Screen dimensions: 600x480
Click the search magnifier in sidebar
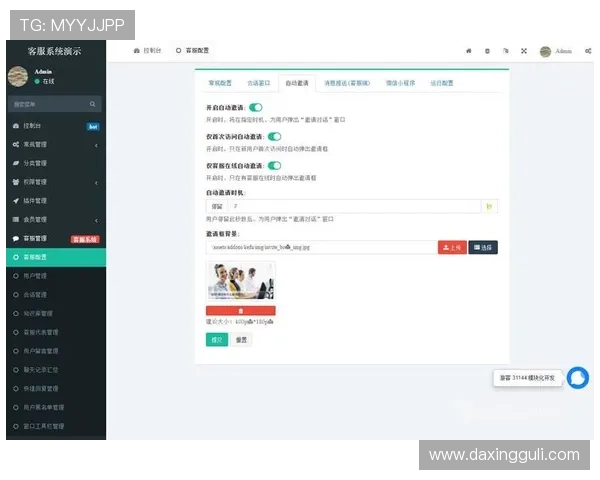[92, 104]
